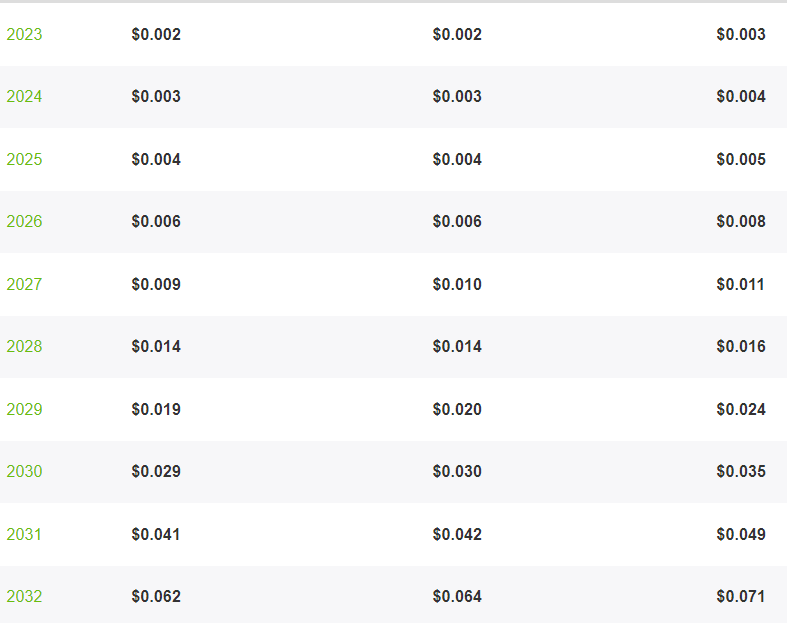This screenshot has width=787, height=623.
Task: Select the $0.064 value in 2032 row
Action: 457,596
